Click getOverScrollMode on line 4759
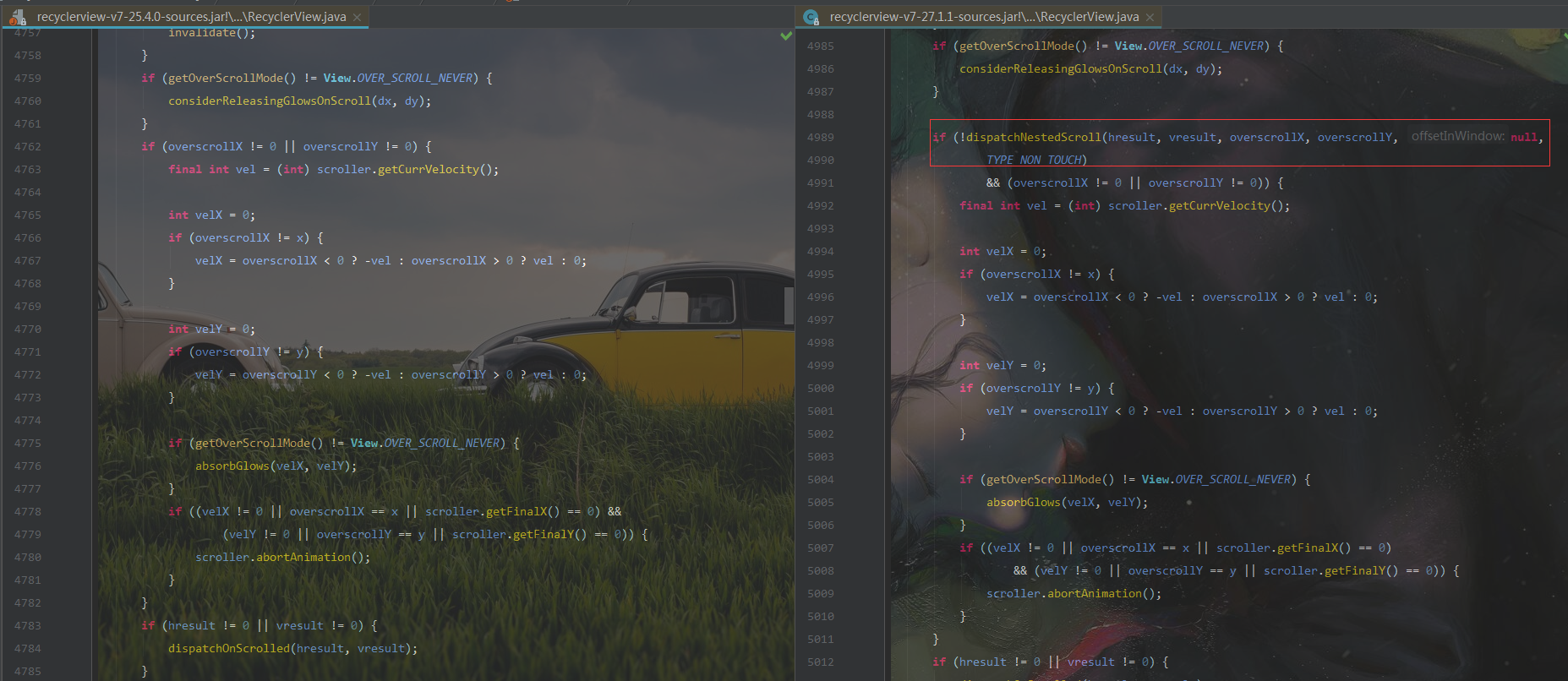 [226, 78]
